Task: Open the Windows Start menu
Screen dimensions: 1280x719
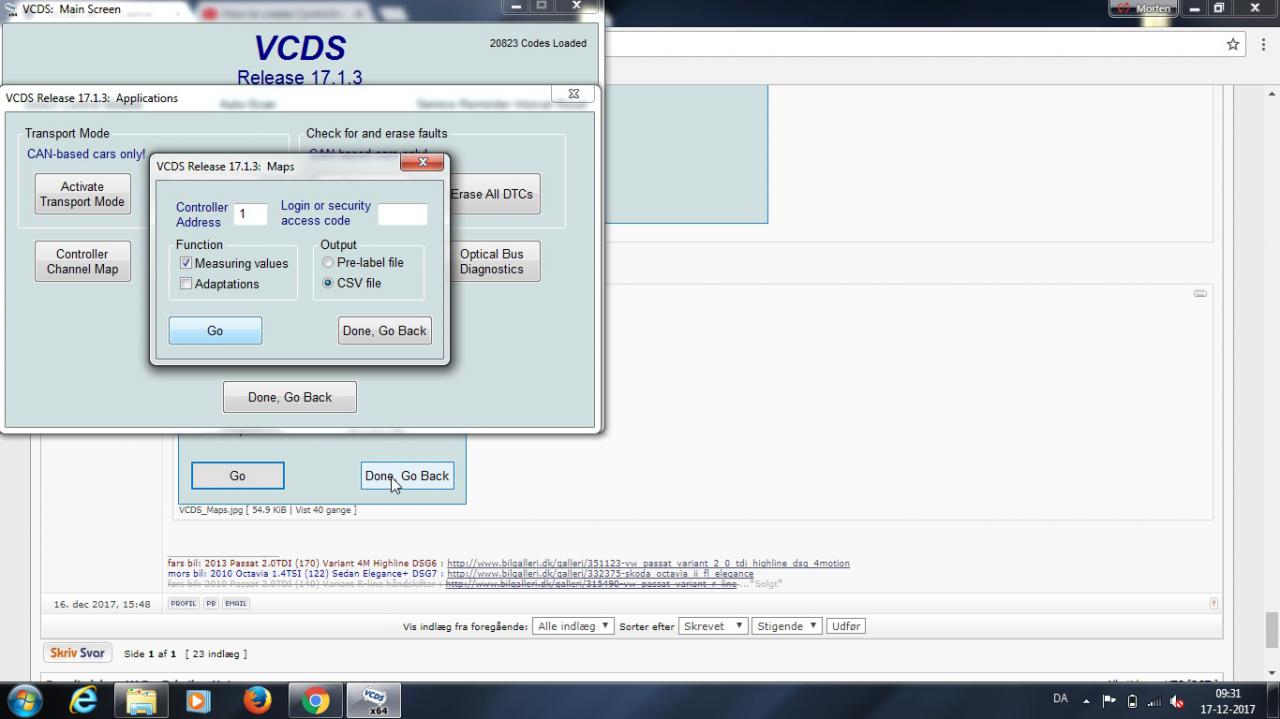Action: coord(24,700)
